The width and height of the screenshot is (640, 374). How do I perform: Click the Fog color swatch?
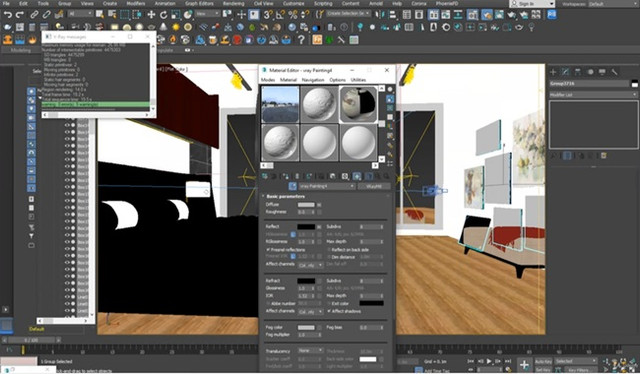(306, 327)
